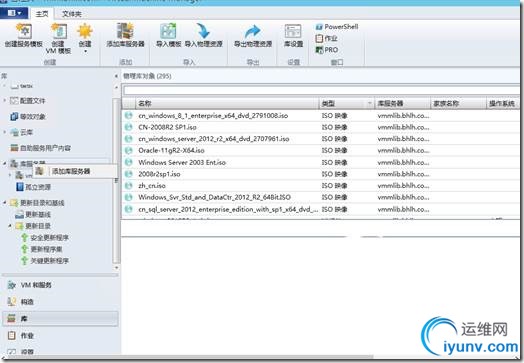Select 更新基线 in the tree
Image resolution: width=524 pixels, height=363 pixels.
38,214
